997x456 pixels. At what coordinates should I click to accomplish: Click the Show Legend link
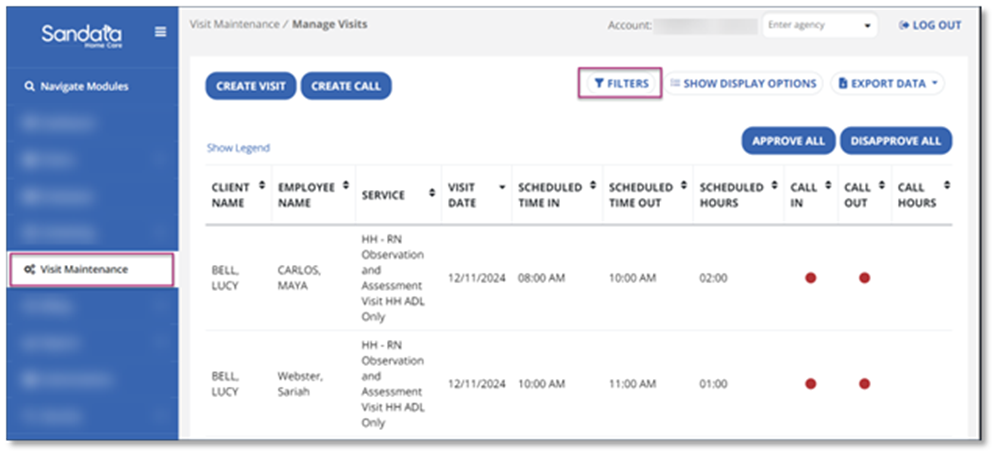click(238, 148)
